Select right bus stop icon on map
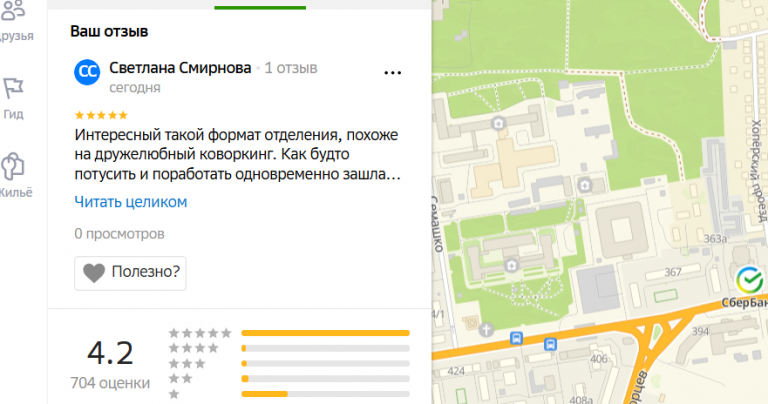 (551, 344)
